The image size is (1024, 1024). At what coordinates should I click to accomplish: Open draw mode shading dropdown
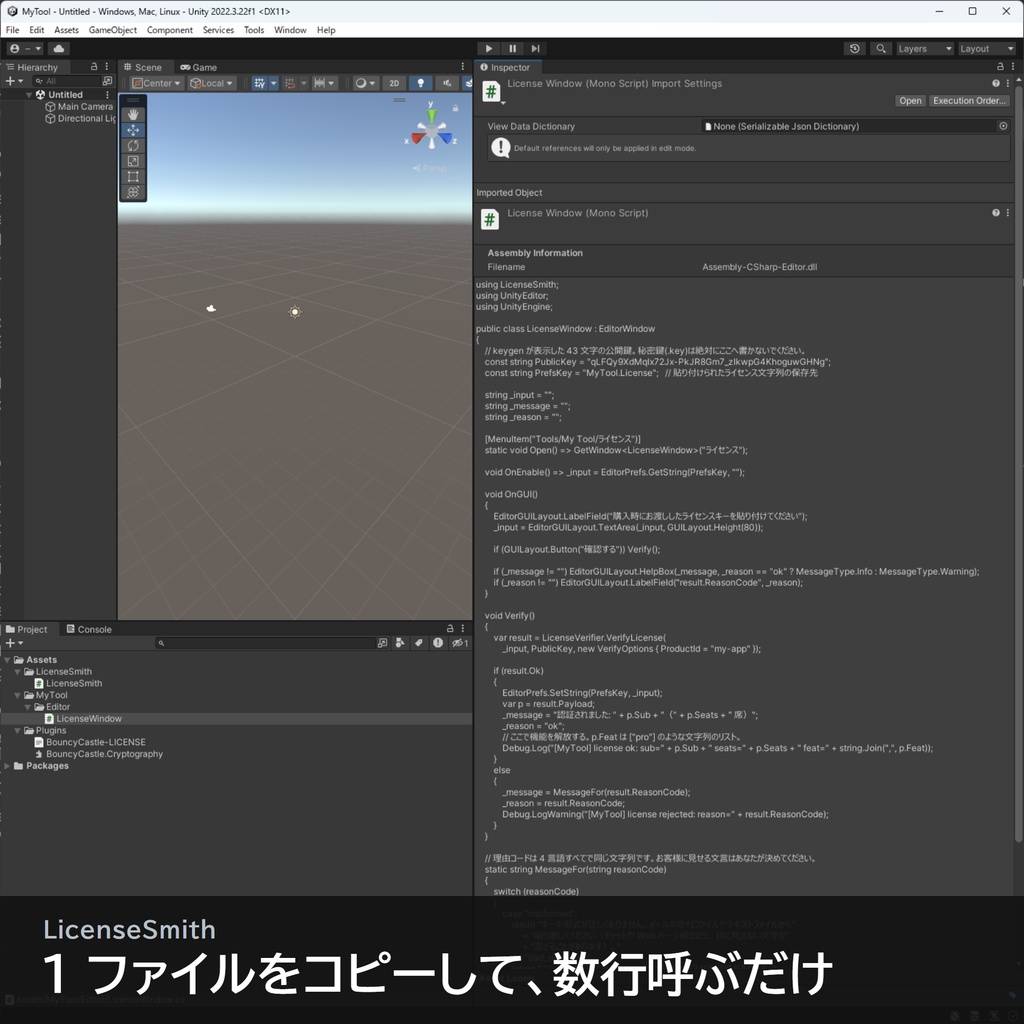(x=365, y=83)
